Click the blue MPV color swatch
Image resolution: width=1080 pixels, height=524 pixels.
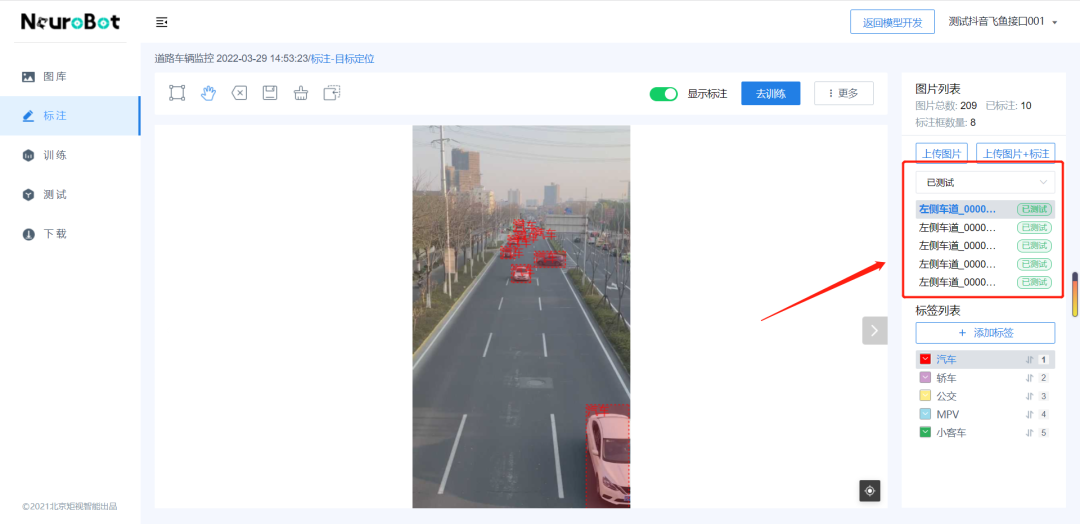click(925, 415)
